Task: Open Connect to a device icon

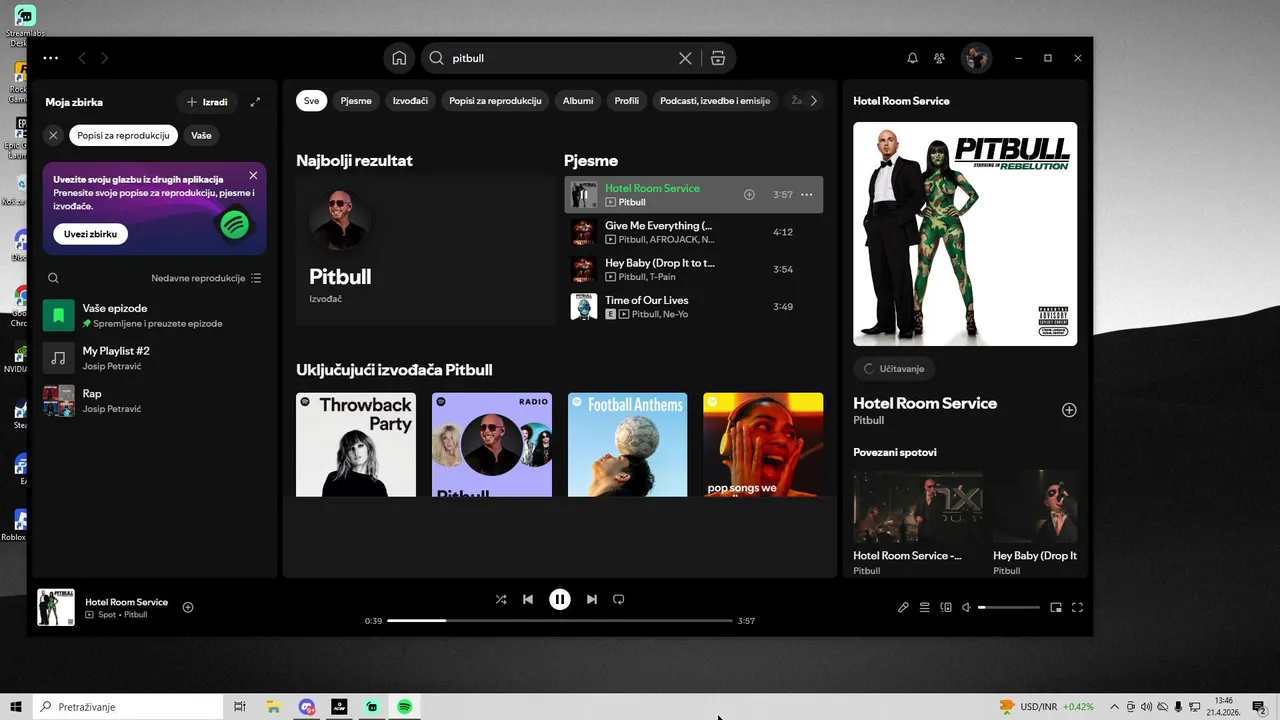Action: (x=946, y=607)
